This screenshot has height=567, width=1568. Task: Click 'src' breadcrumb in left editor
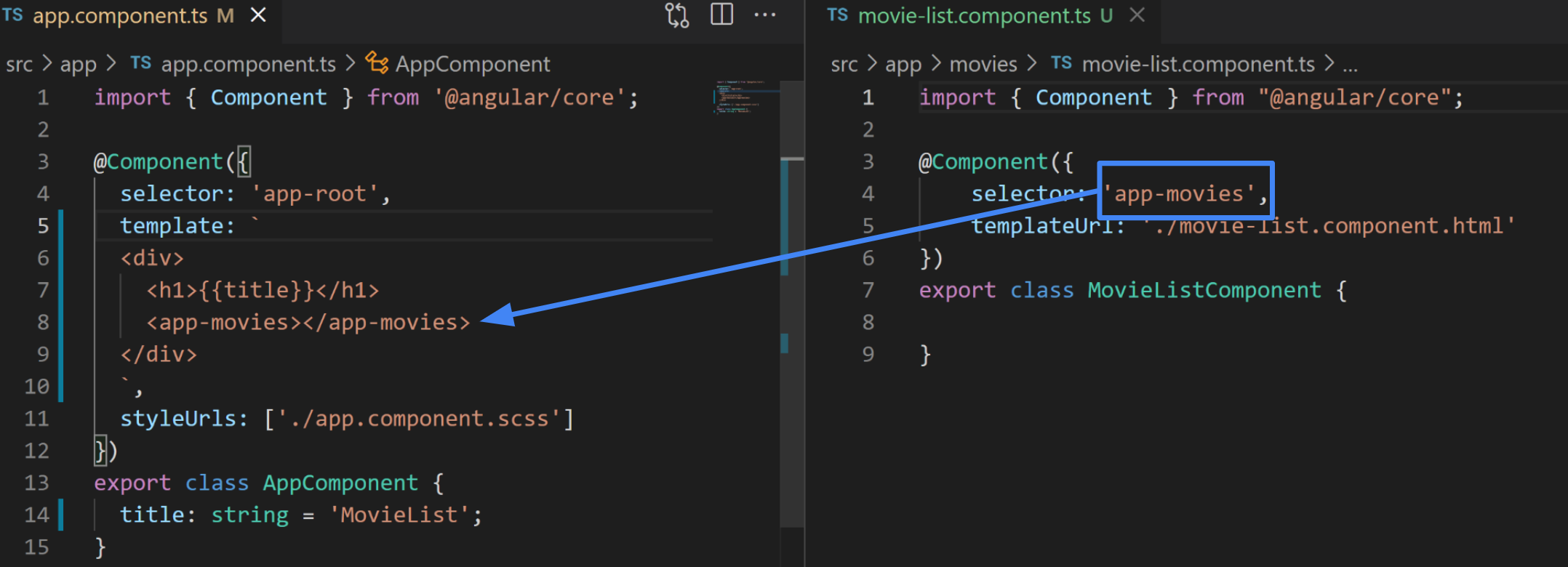coord(20,65)
